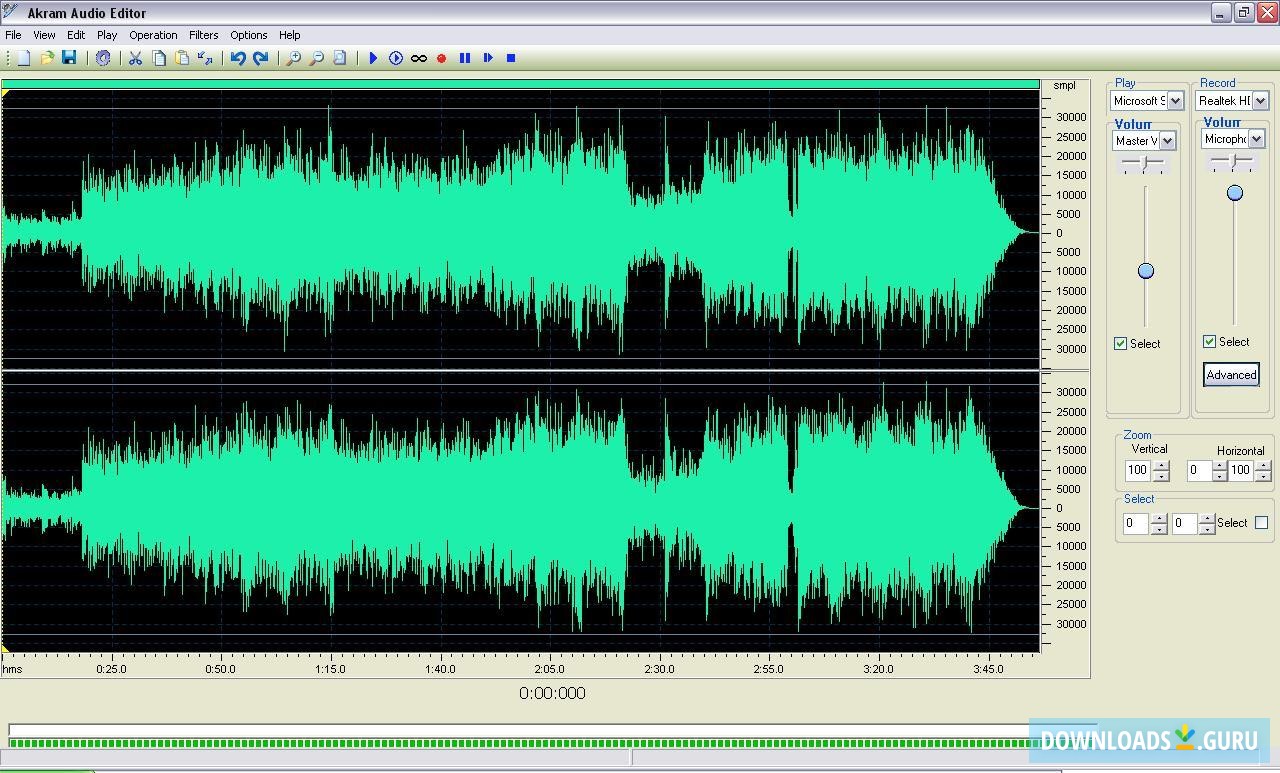Open the Microphone volume source dropdown
This screenshot has height=773, width=1280.
click(x=1258, y=138)
